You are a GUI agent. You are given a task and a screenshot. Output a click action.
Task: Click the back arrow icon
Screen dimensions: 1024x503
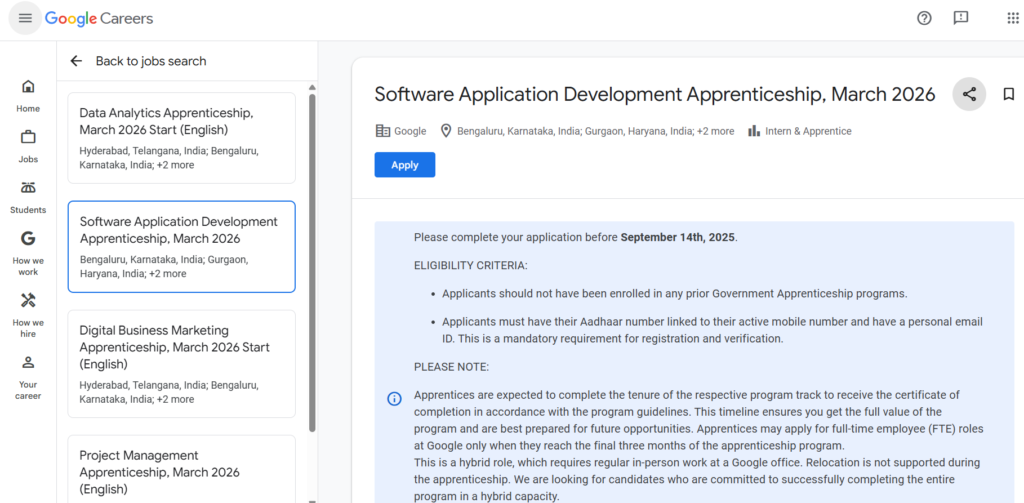[76, 61]
